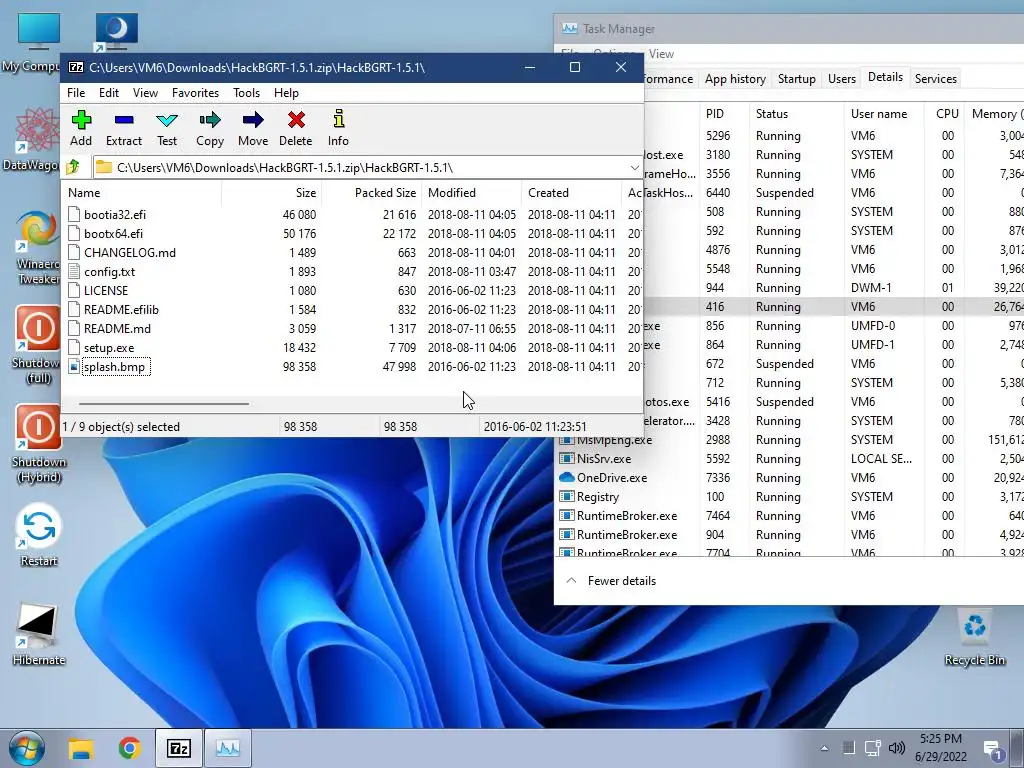Click the Copy toolbar icon

[210, 128]
